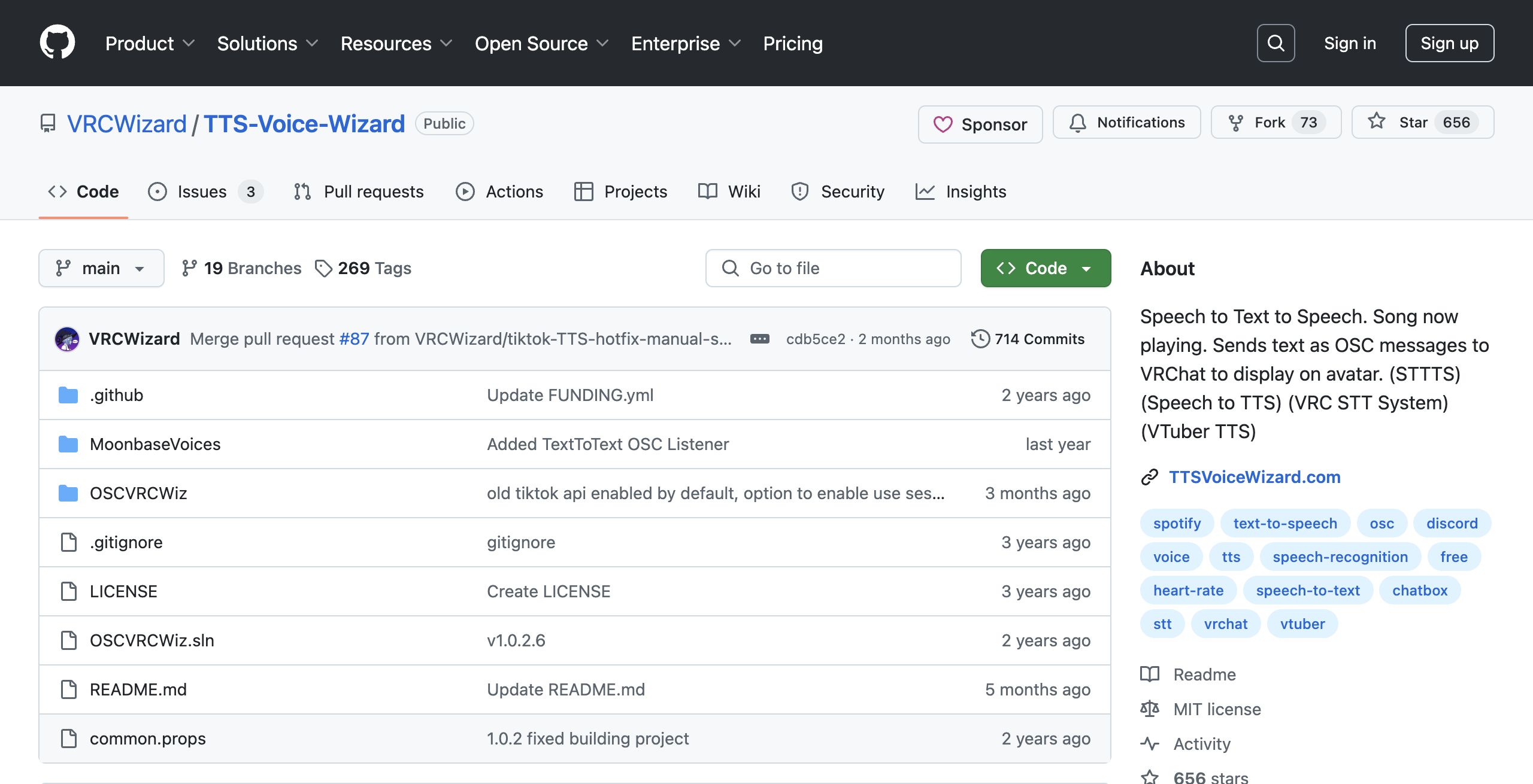Expand the green Code dropdown button
Image resolution: width=1533 pixels, height=784 pixels.
(x=1046, y=268)
